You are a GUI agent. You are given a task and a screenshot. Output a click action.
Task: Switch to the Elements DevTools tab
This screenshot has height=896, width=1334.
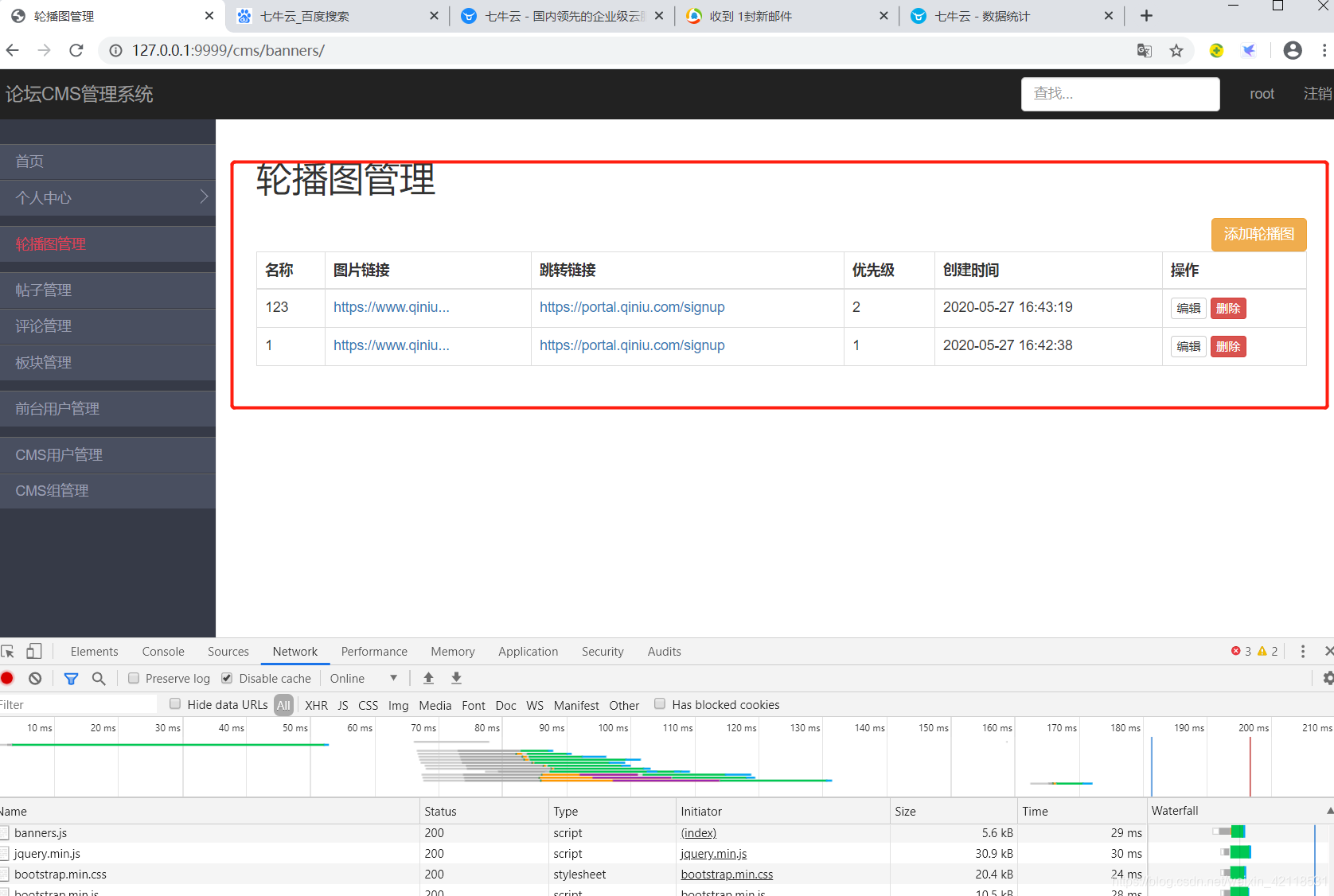pos(94,651)
